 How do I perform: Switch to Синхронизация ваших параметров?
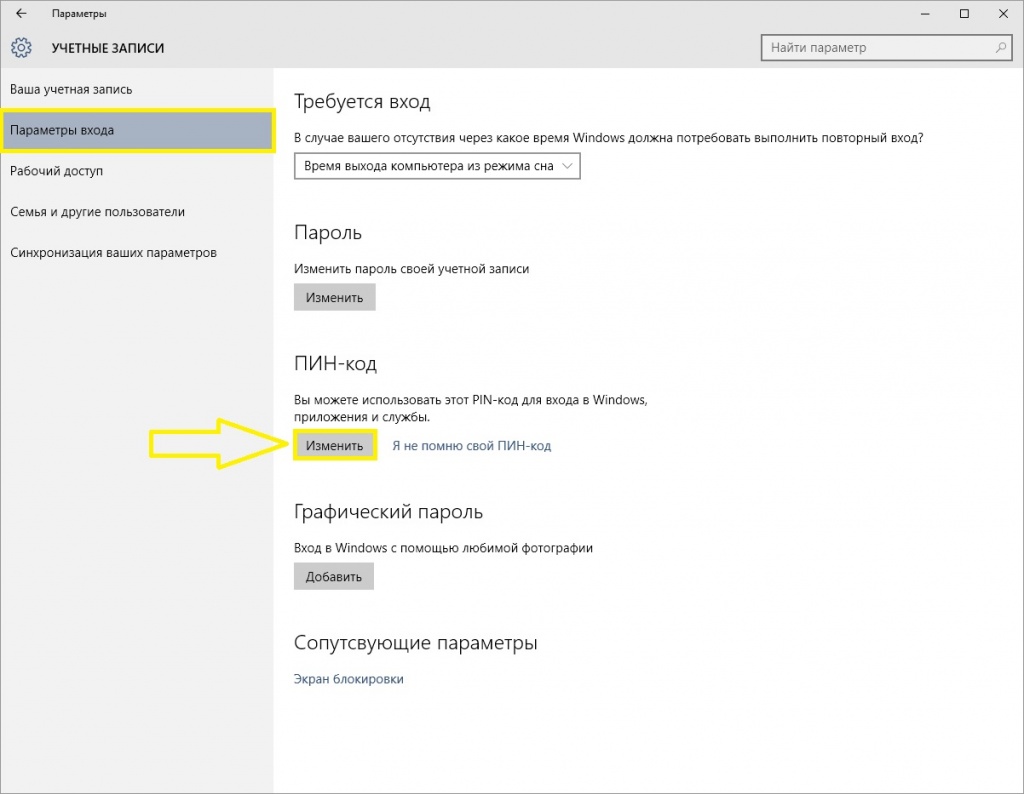(x=113, y=253)
